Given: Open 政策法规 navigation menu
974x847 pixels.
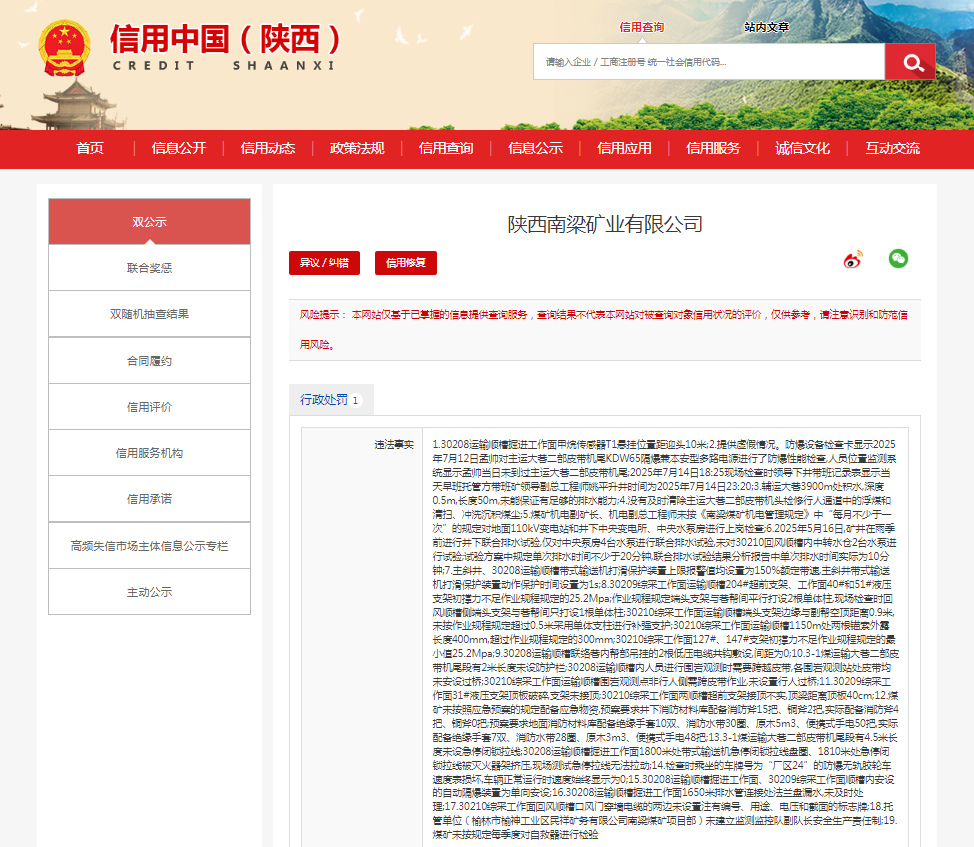Looking at the screenshot, I should point(357,148).
